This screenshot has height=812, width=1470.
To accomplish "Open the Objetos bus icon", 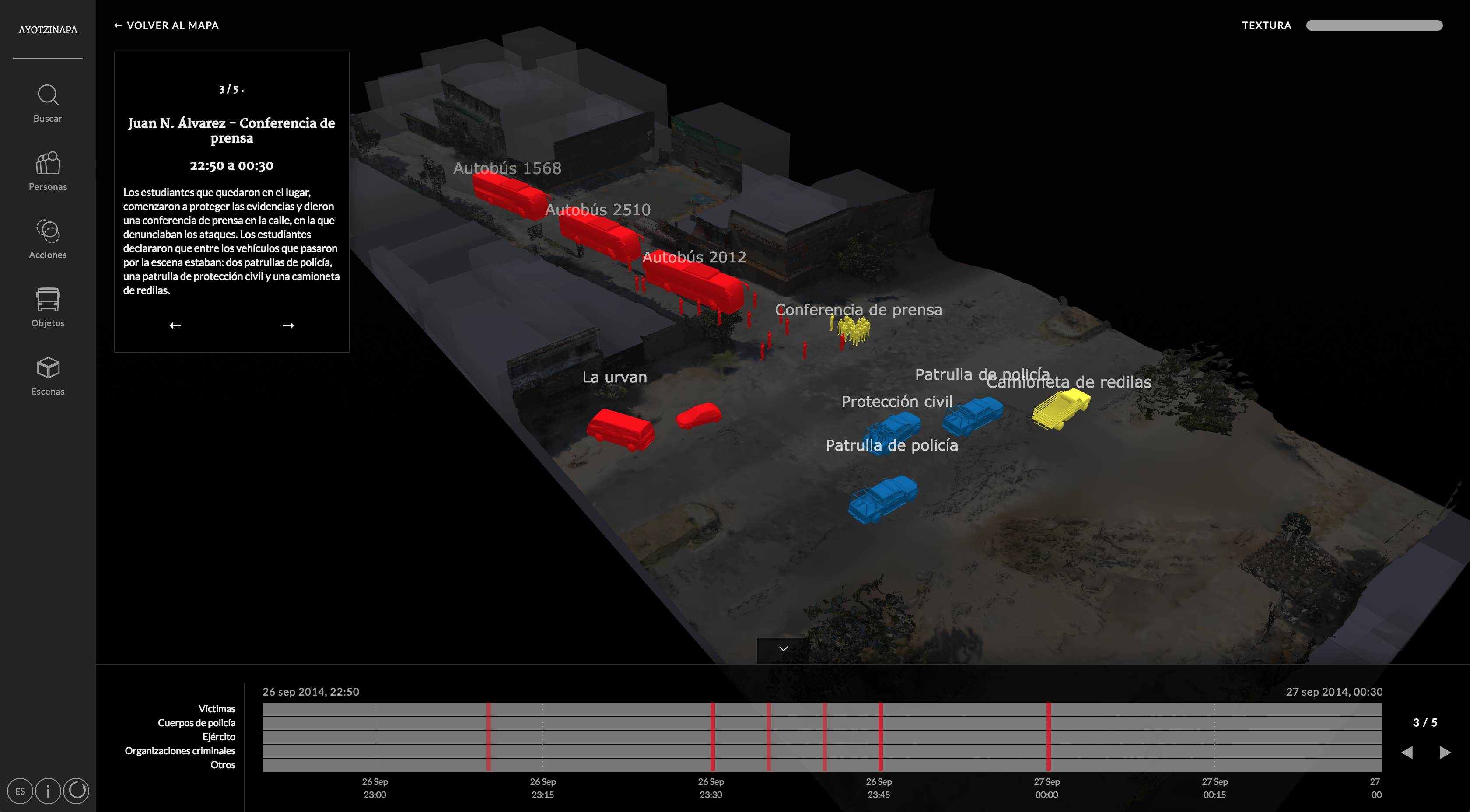I will pos(48,300).
